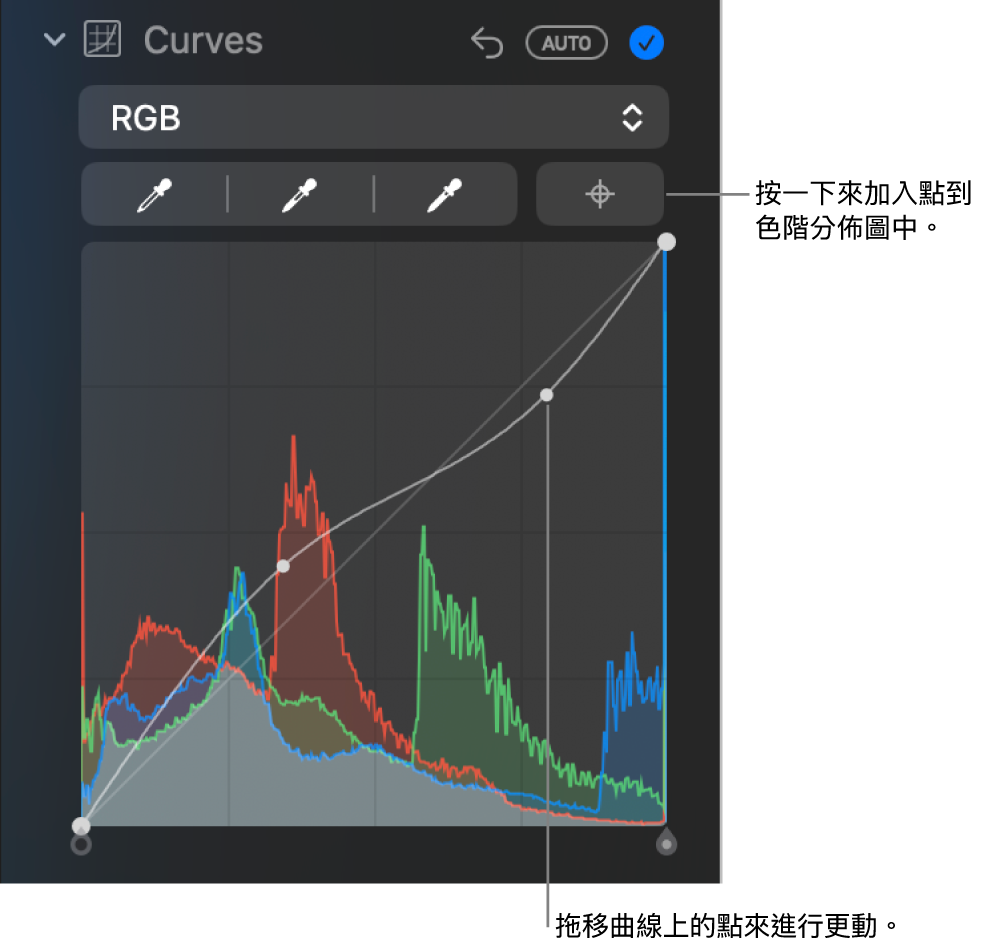Click the lower middle curve point
Screen dimensions: 982x947
(283, 566)
